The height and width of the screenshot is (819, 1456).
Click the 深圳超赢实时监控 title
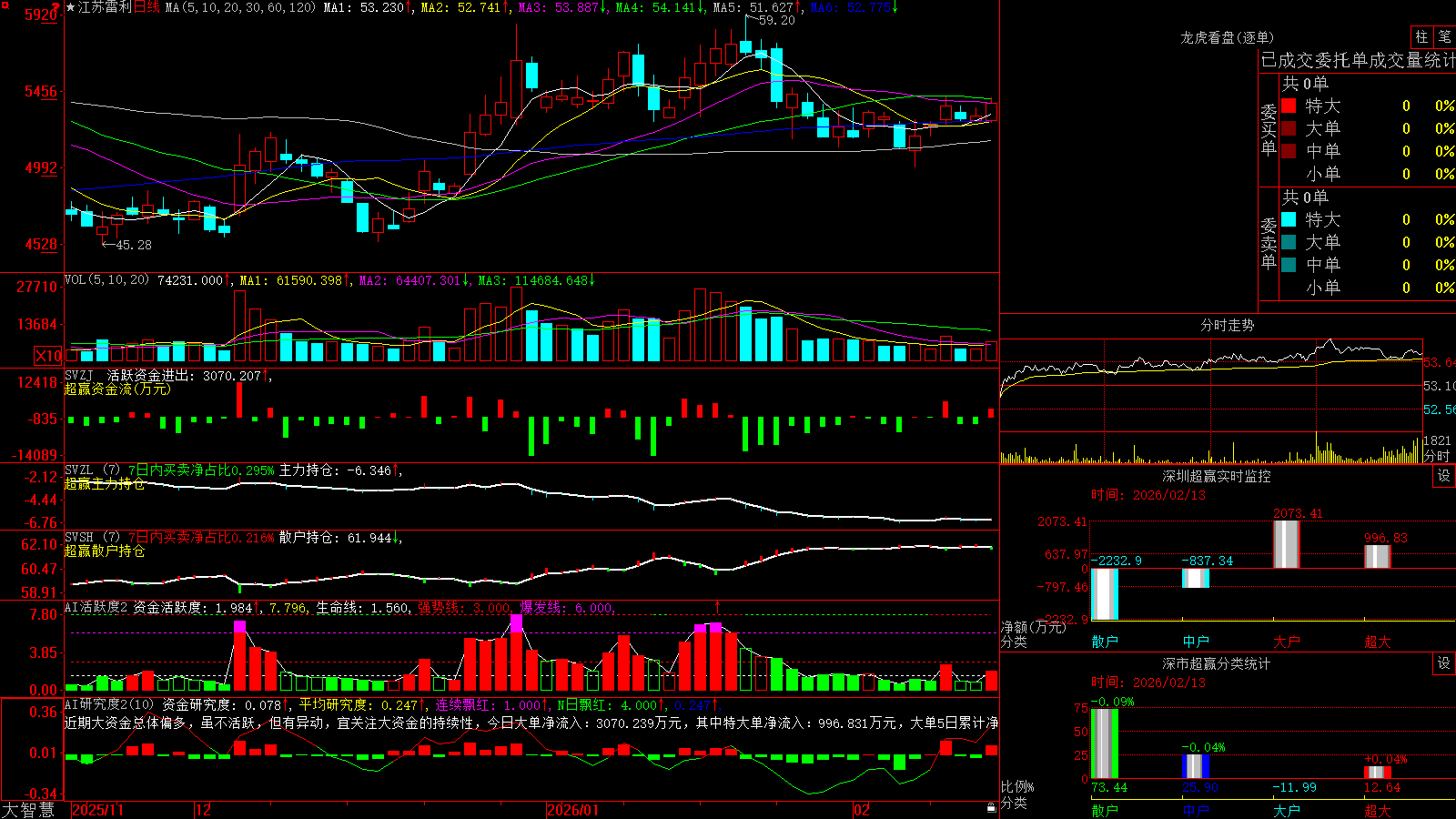(x=1217, y=476)
